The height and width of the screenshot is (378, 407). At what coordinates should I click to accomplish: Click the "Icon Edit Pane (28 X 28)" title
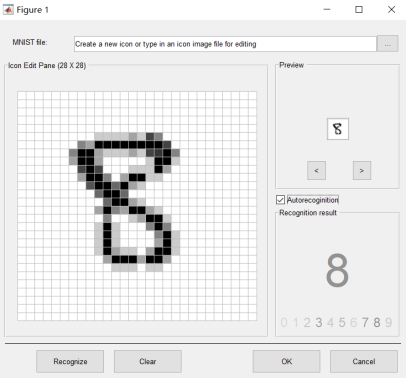(x=47, y=65)
